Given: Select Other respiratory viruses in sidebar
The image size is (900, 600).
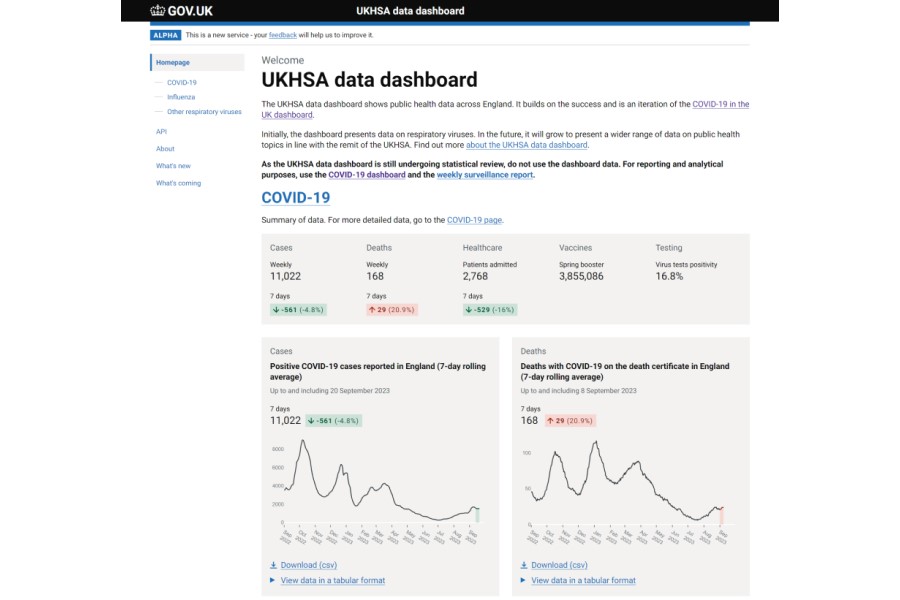Looking at the screenshot, I should tap(204, 111).
